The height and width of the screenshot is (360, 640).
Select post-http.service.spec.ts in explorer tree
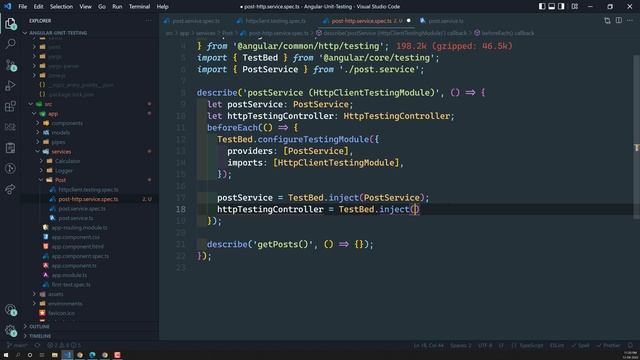[x=88, y=199]
